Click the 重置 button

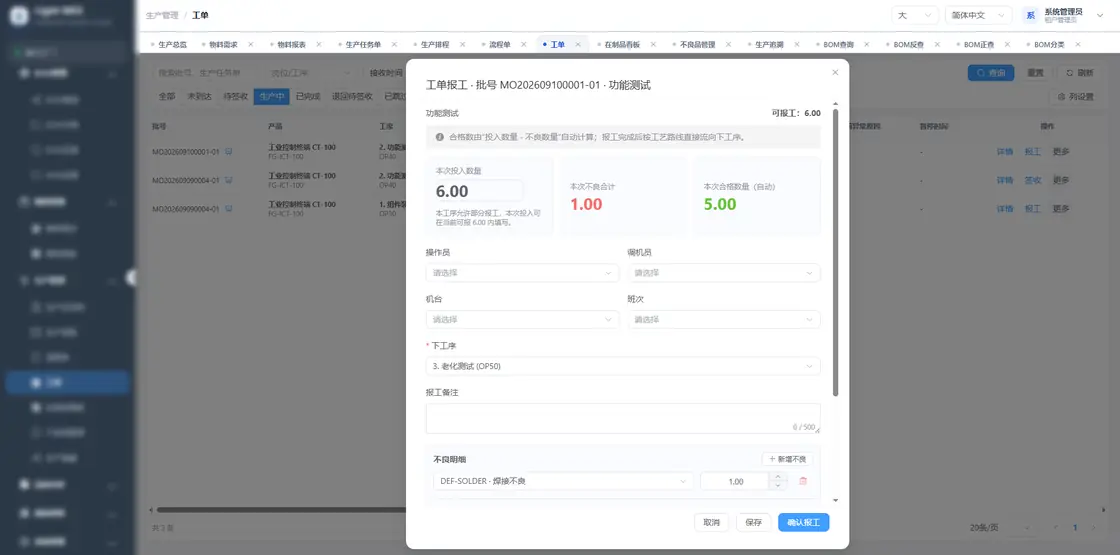(1035, 73)
